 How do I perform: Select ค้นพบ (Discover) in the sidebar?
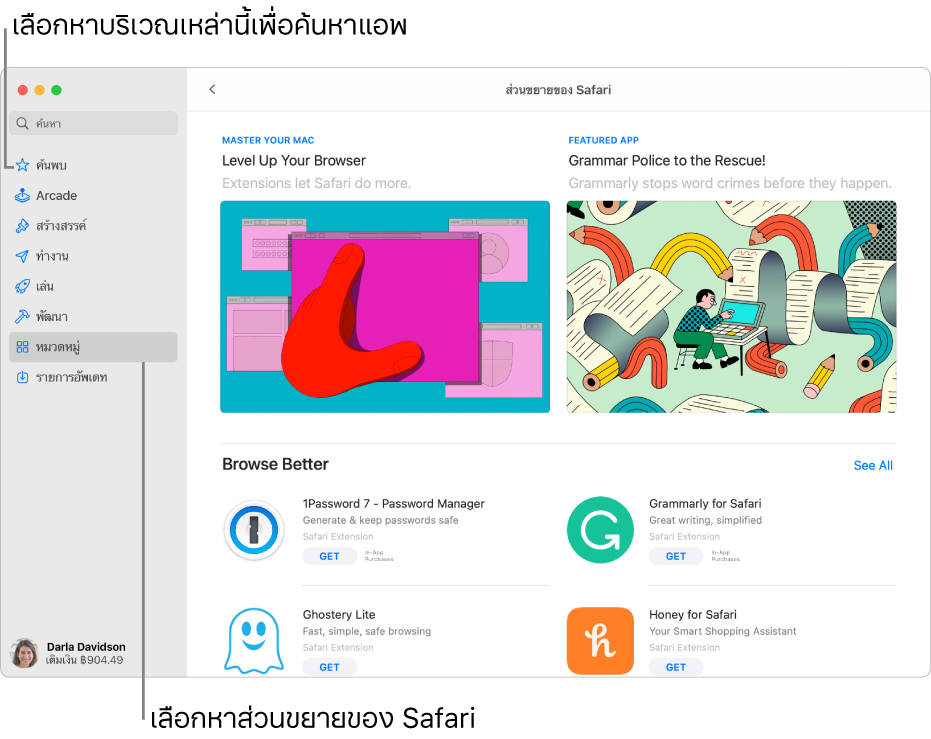94,165
